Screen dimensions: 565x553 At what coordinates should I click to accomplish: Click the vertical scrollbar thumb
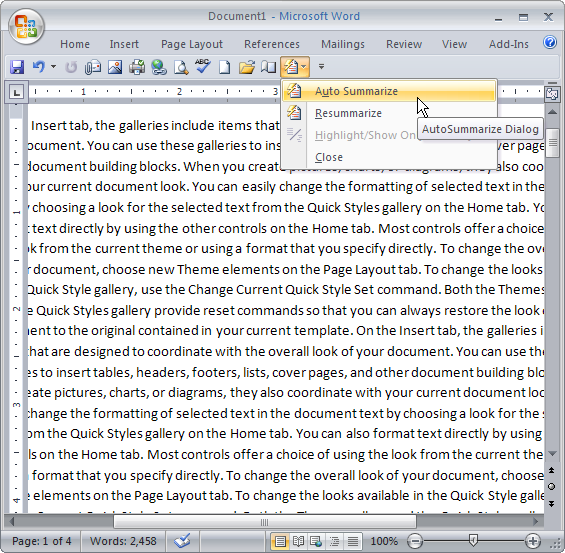[552, 143]
